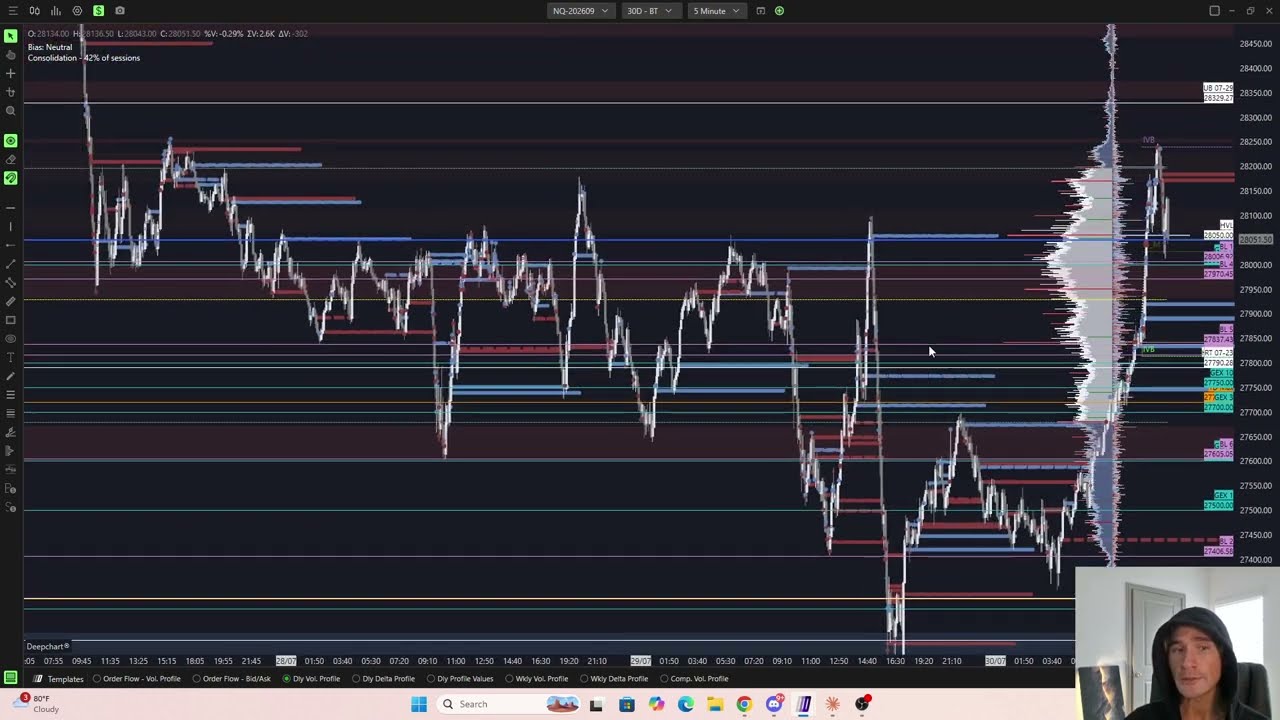
Task: Open the bar chart indicators icon
Action: pyautogui.click(x=56, y=11)
